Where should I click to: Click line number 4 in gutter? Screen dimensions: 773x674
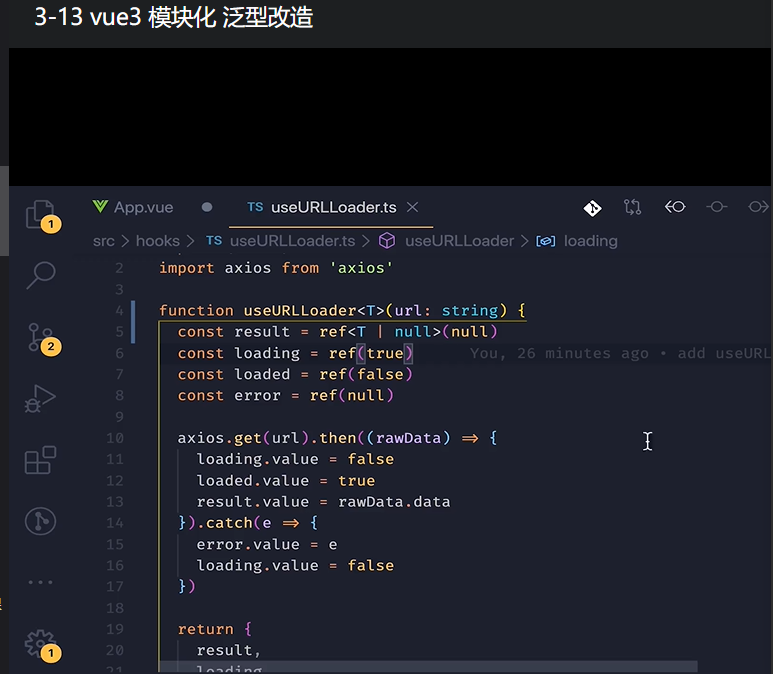click(119, 311)
